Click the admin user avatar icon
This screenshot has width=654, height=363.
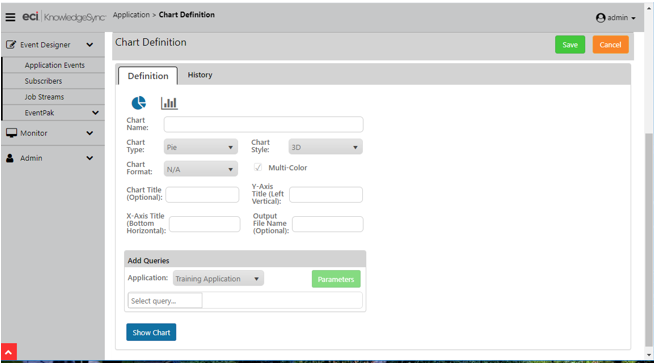[x=600, y=18]
